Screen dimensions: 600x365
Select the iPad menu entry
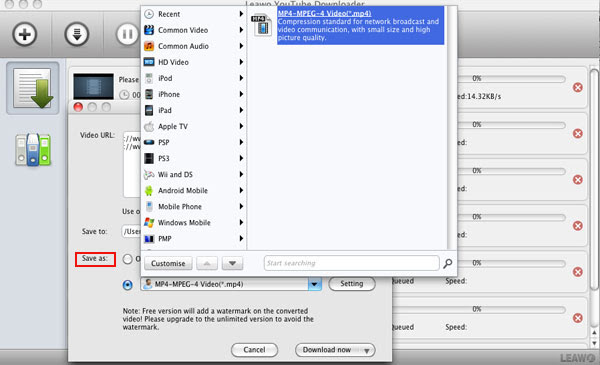[x=194, y=110]
